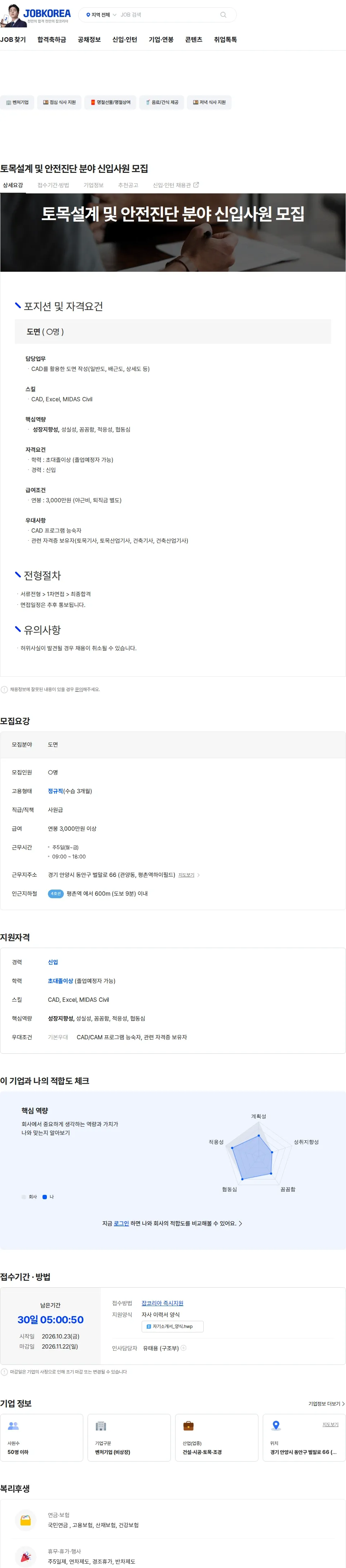
Task: Click the 문의 link in the notice
Action: point(79,690)
